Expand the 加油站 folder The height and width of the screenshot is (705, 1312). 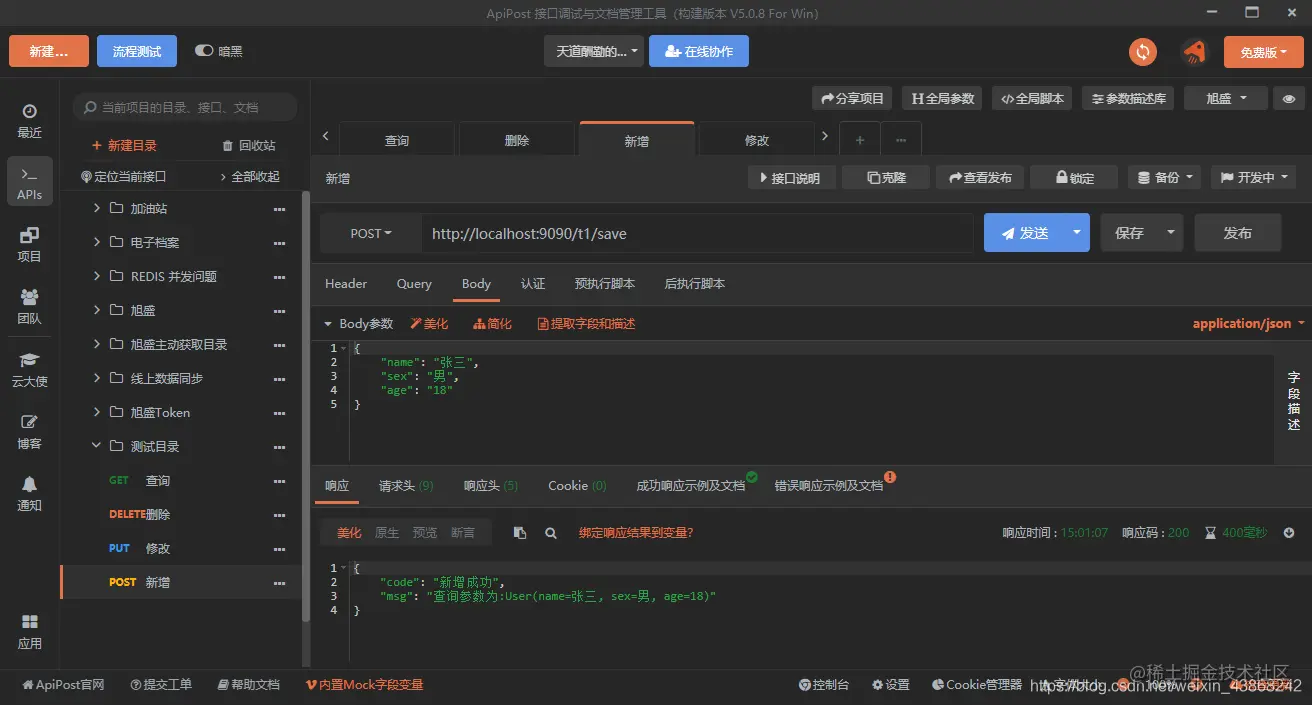click(x=97, y=209)
